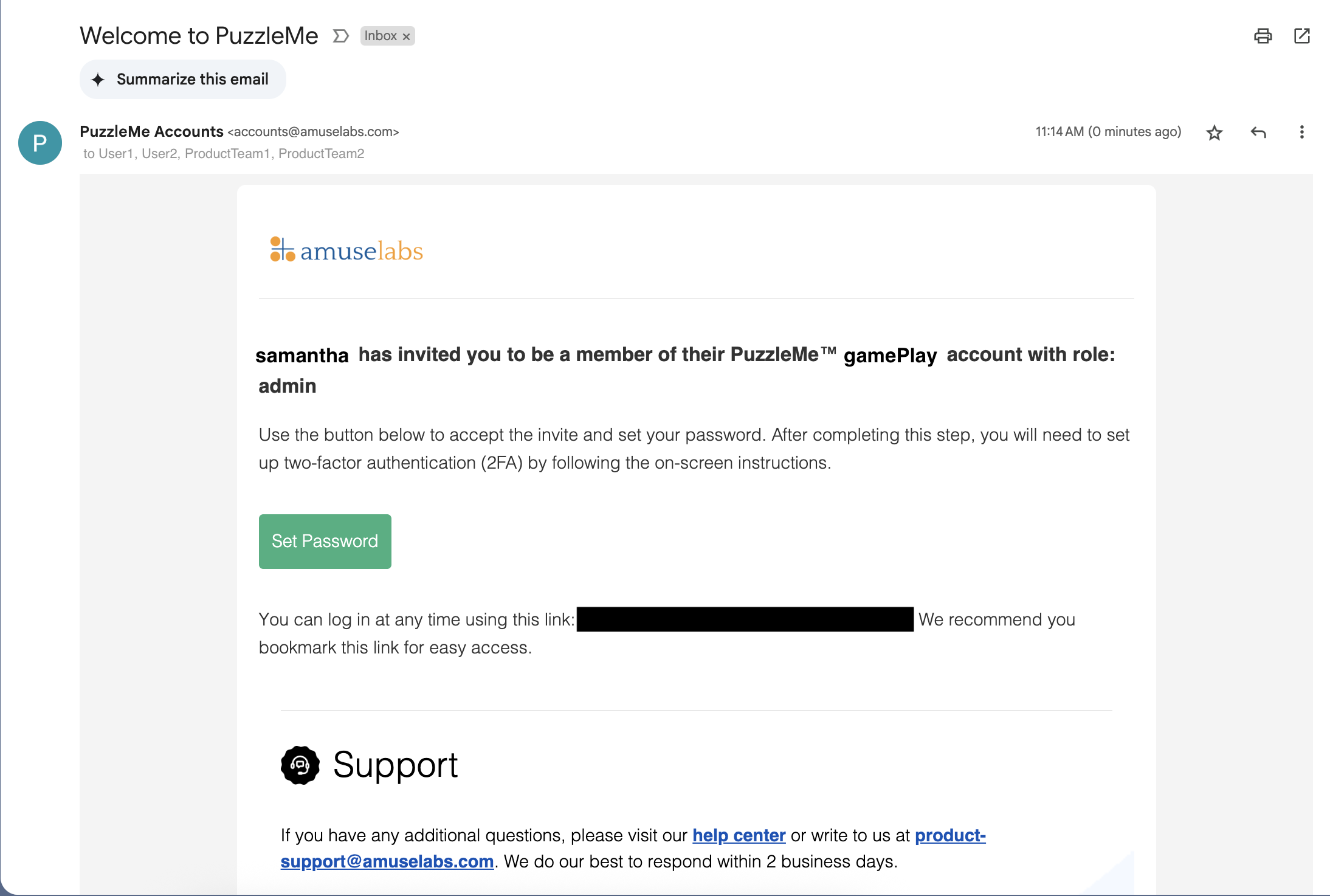
Task: Print this email using the printer icon
Action: coord(1263,36)
